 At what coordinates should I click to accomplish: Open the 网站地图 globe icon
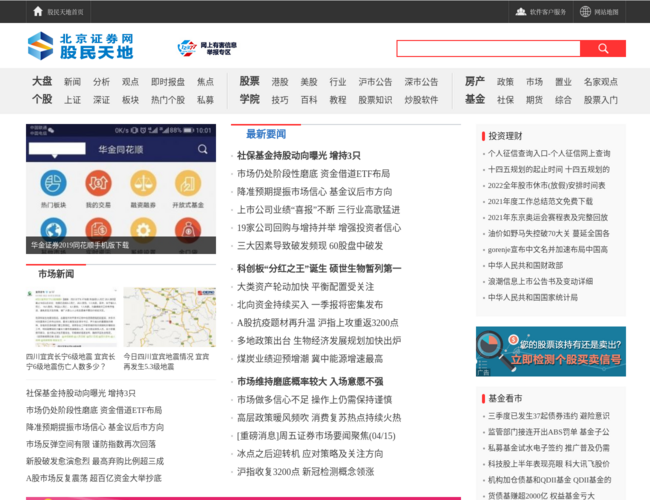585,12
